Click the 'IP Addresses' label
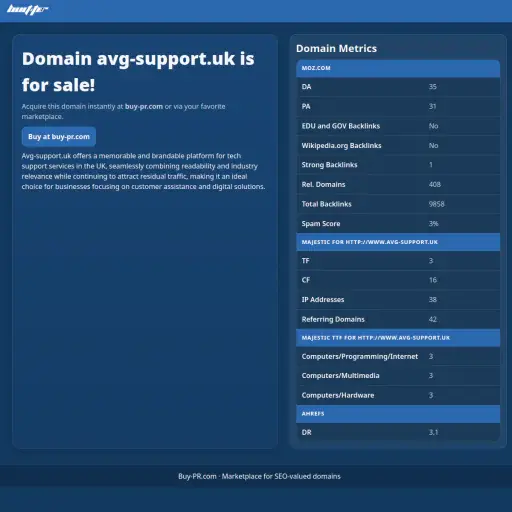 323,300
